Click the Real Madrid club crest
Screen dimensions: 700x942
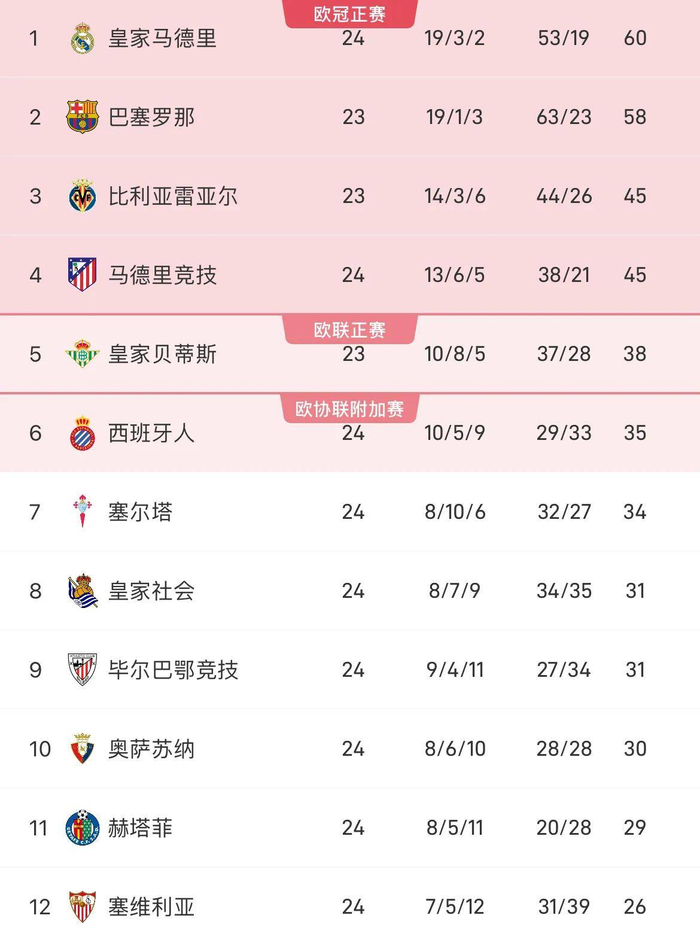click(x=83, y=39)
